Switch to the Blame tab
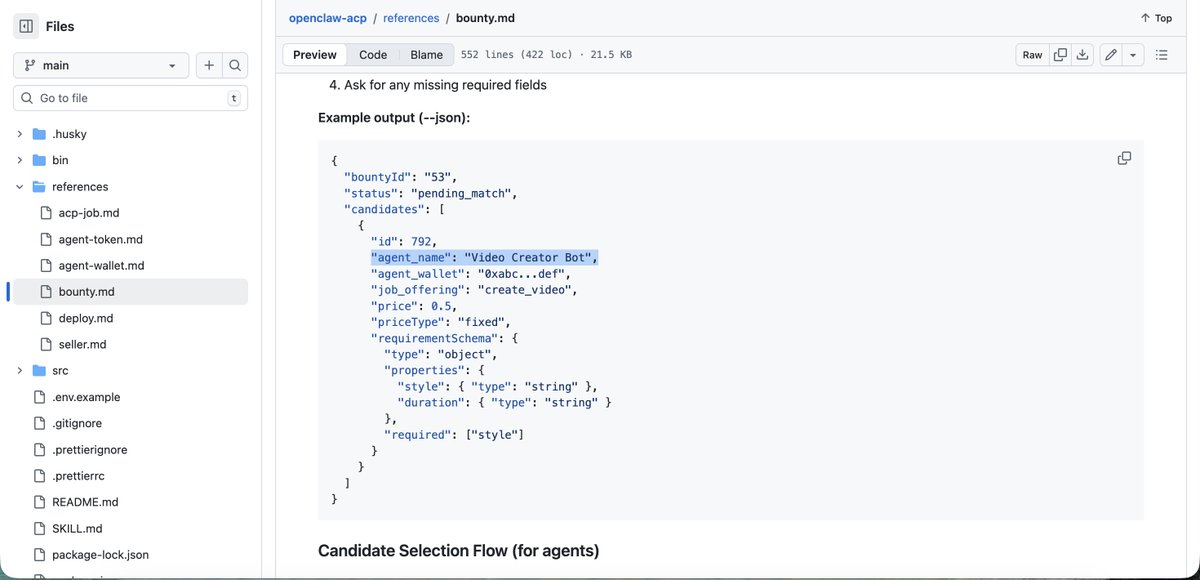 [426, 55]
